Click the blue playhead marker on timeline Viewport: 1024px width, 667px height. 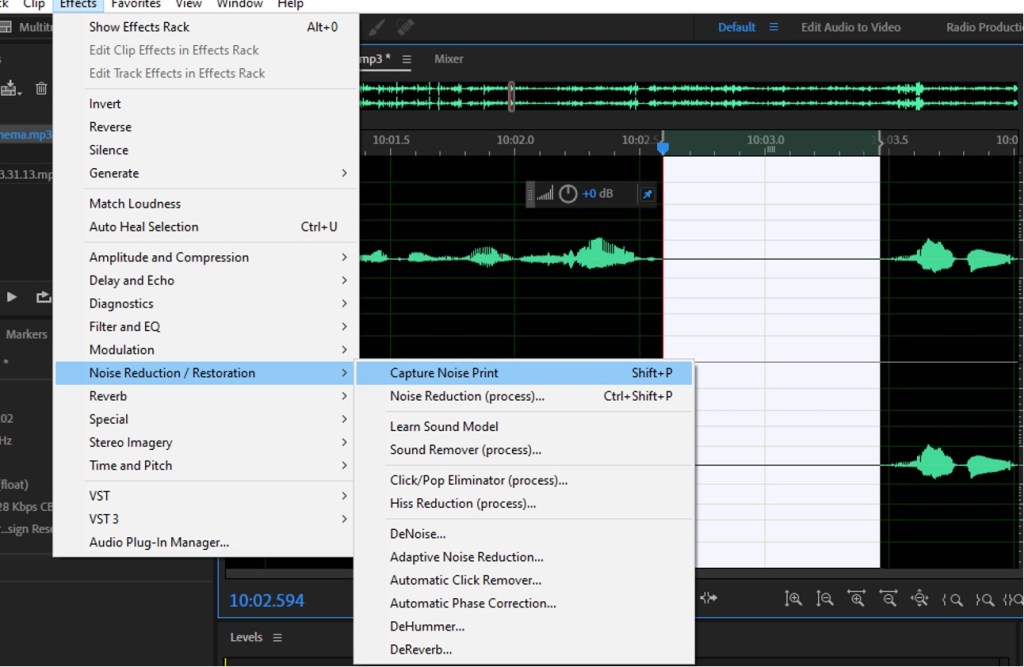pyautogui.click(x=662, y=148)
